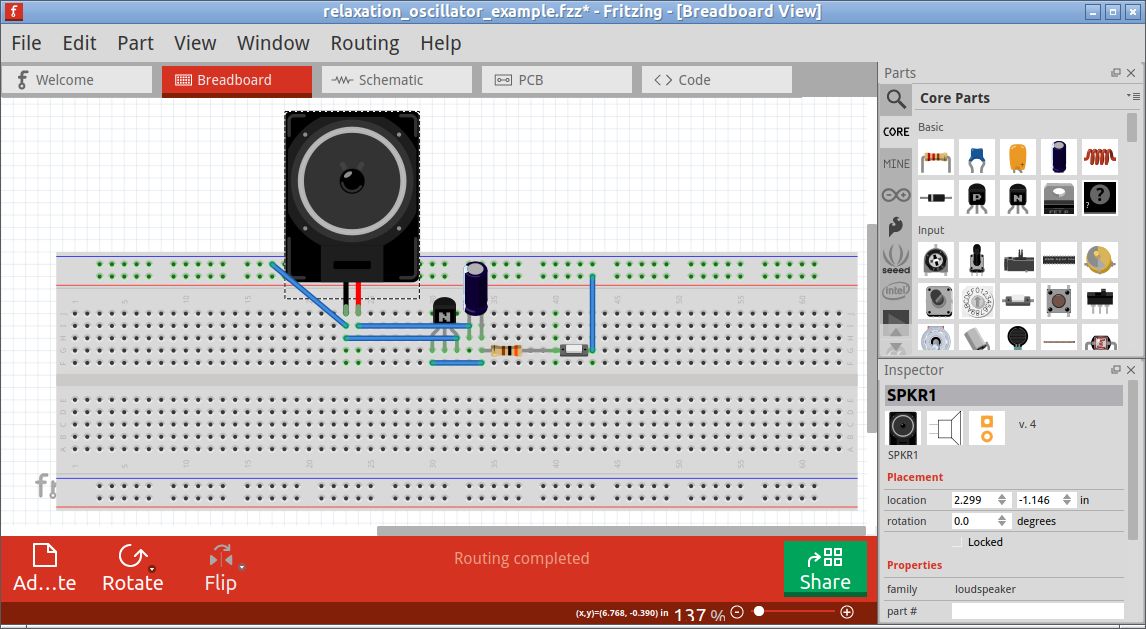
Task: Step the location X value spinner
Action: coord(1002,500)
